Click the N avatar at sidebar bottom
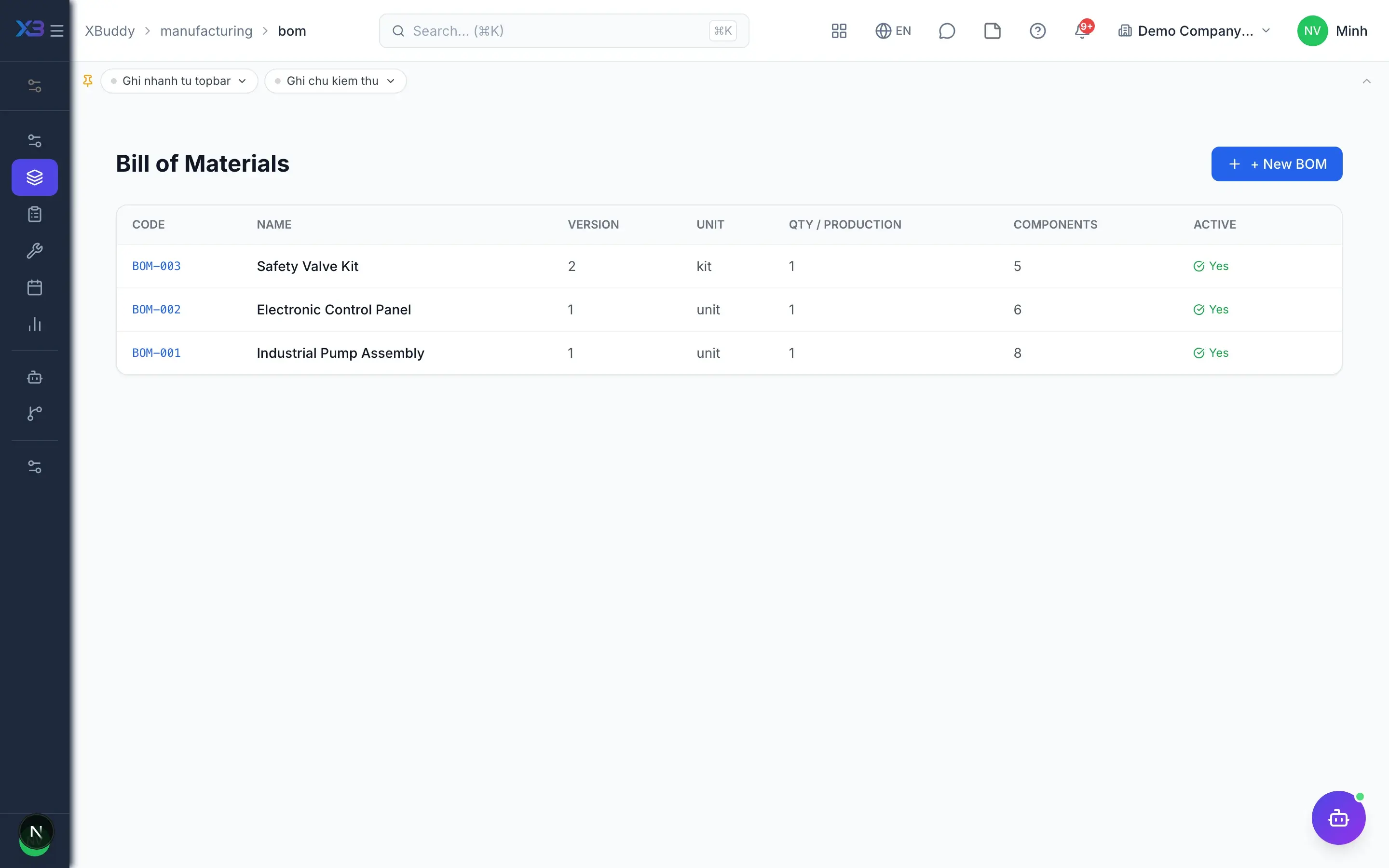 click(x=36, y=831)
